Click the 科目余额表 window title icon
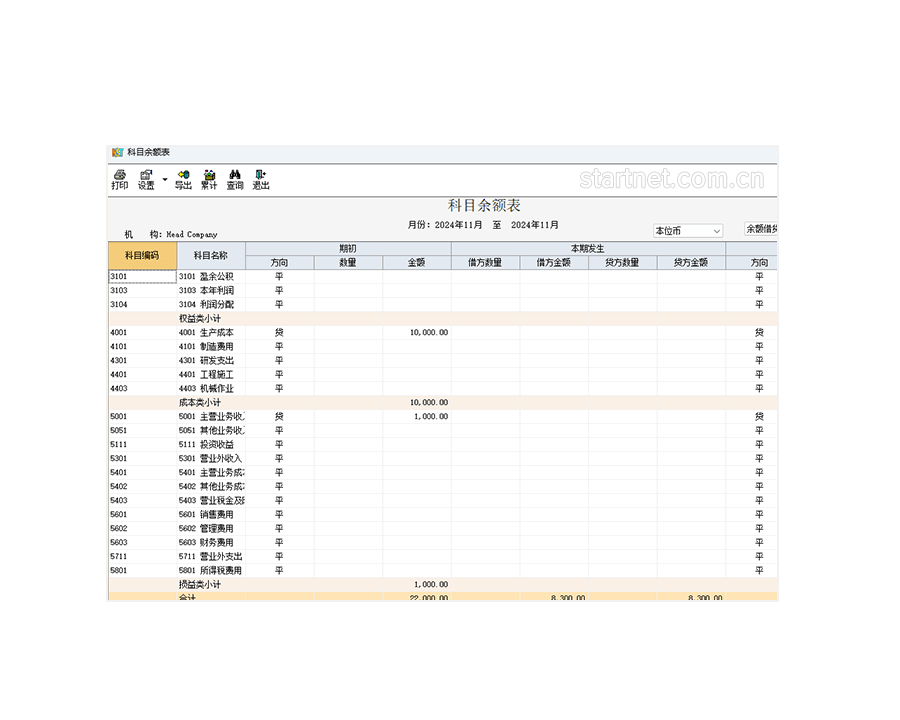The width and height of the screenshot is (900, 720). [117, 152]
